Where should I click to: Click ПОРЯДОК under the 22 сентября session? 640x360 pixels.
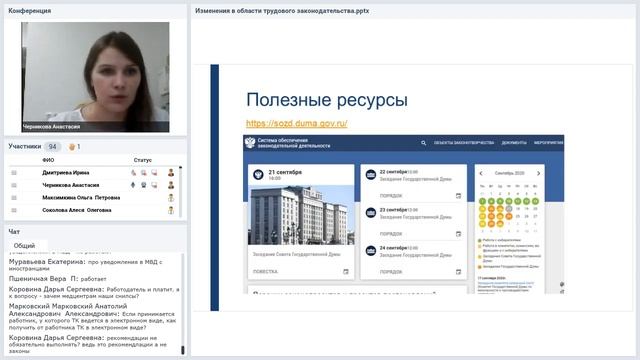[391, 196]
